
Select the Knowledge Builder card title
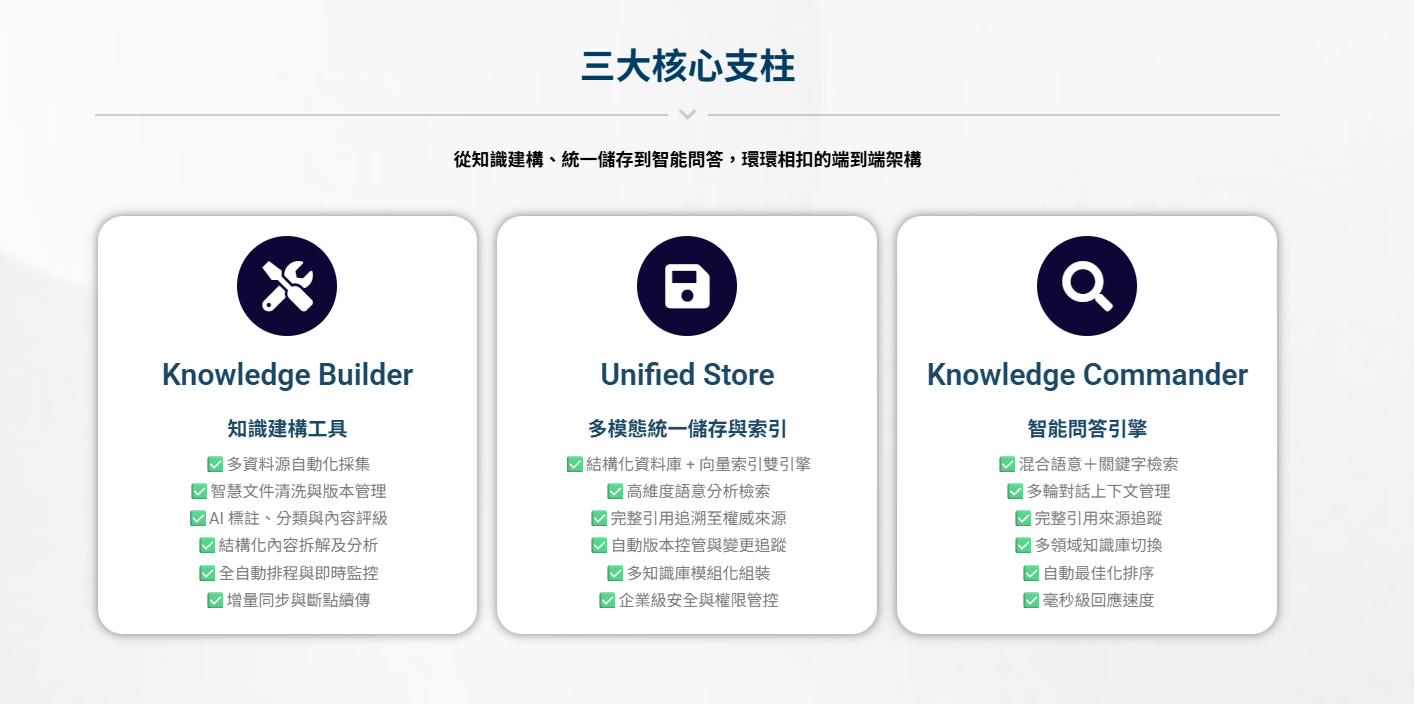pos(287,375)
